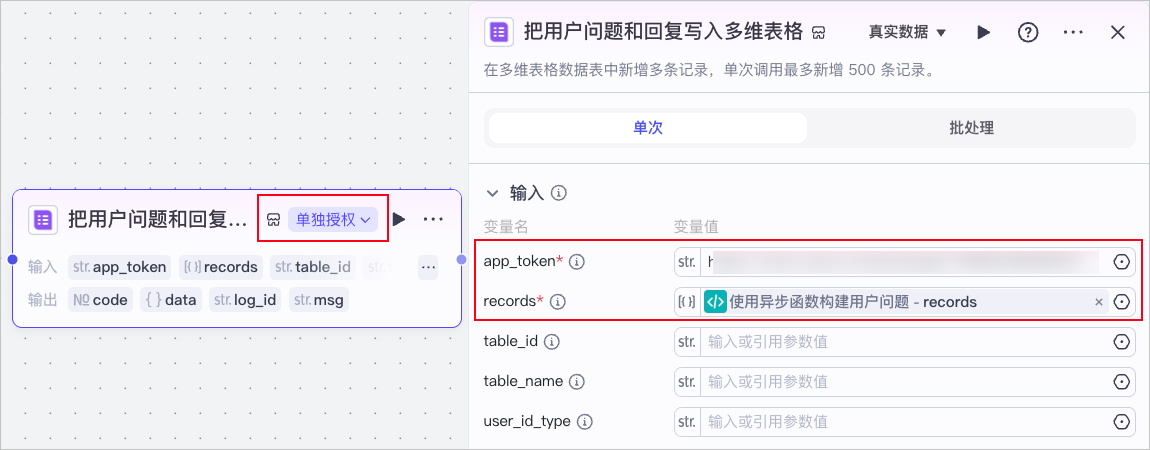Click the table_id input field
The height and width of the screenshot is (450, 1150).
coord(904,342)
